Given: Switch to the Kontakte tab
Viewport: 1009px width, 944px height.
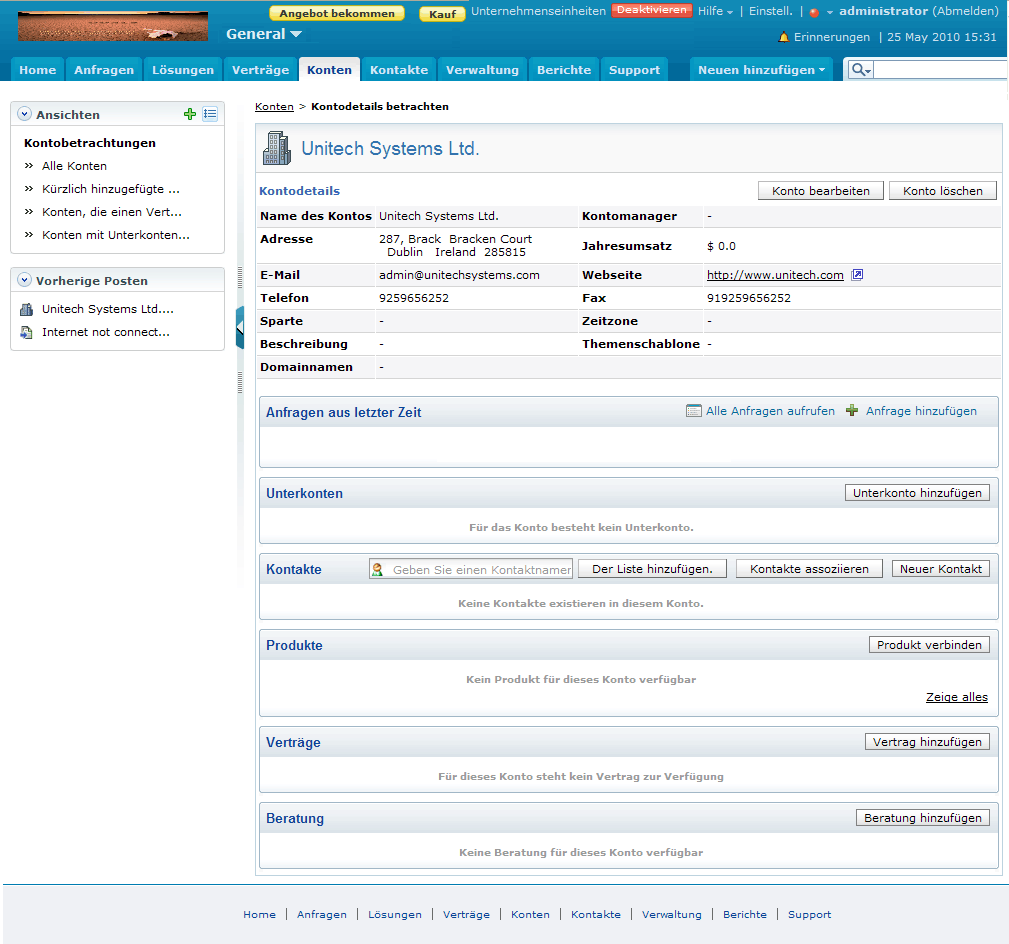Looking at the screenshot, I should click(x=399, y=69).
